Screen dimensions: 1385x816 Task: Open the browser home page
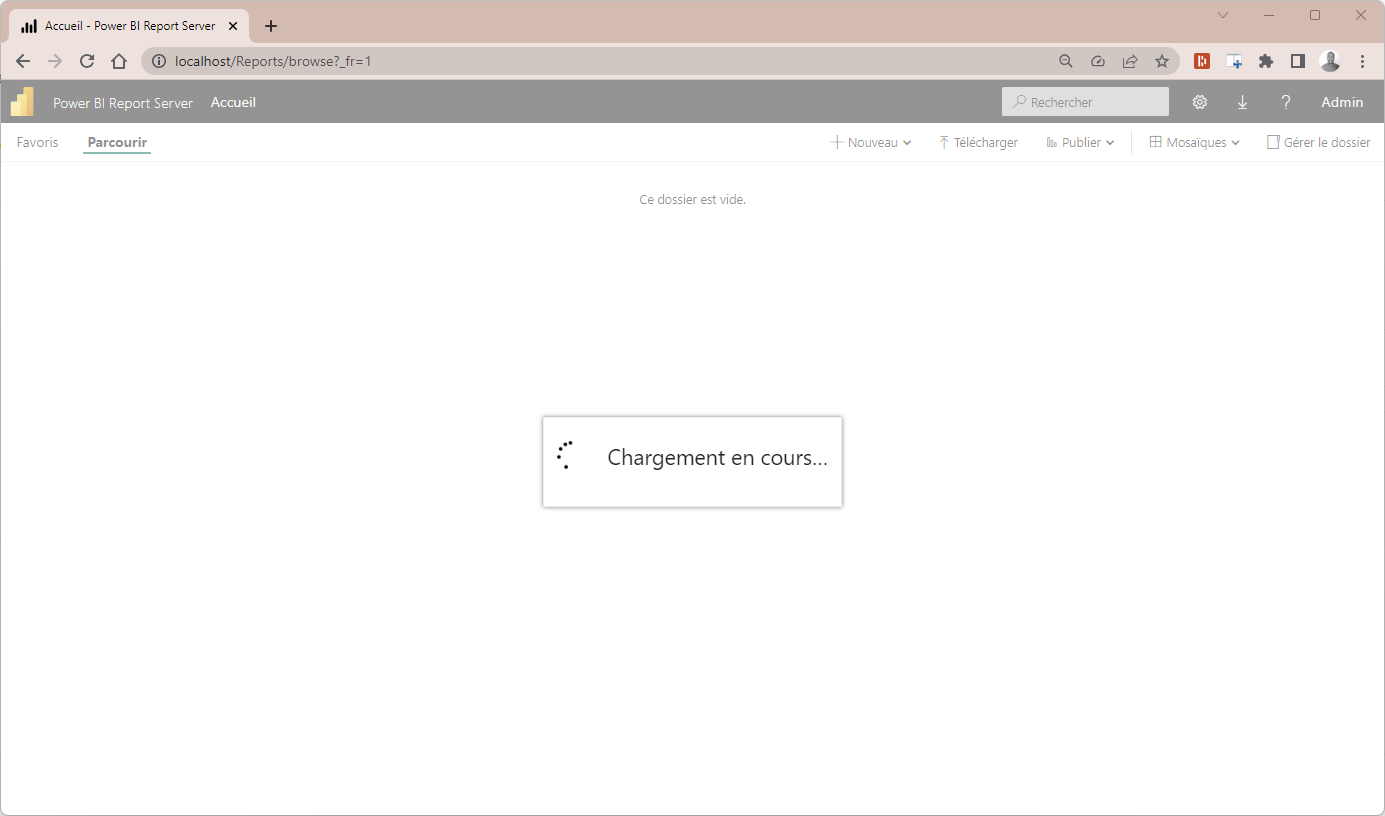coord(119,61)
